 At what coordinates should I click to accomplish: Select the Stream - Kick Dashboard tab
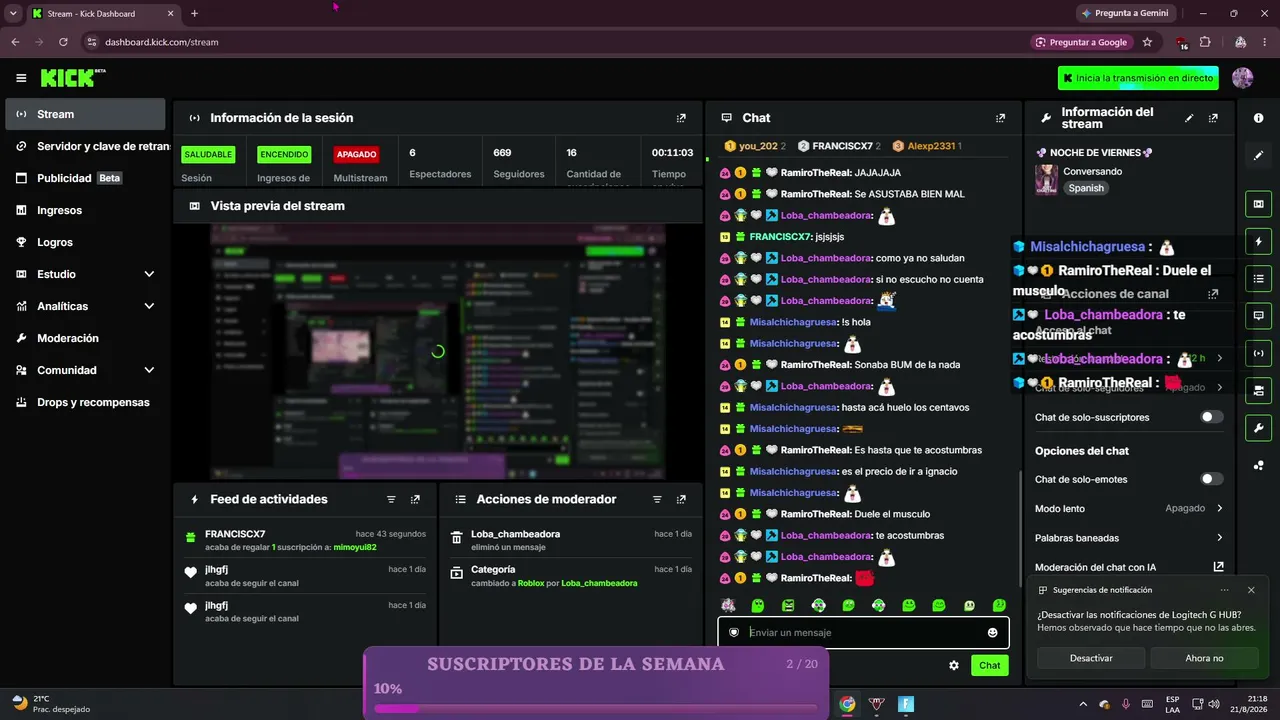click(102, 13)
